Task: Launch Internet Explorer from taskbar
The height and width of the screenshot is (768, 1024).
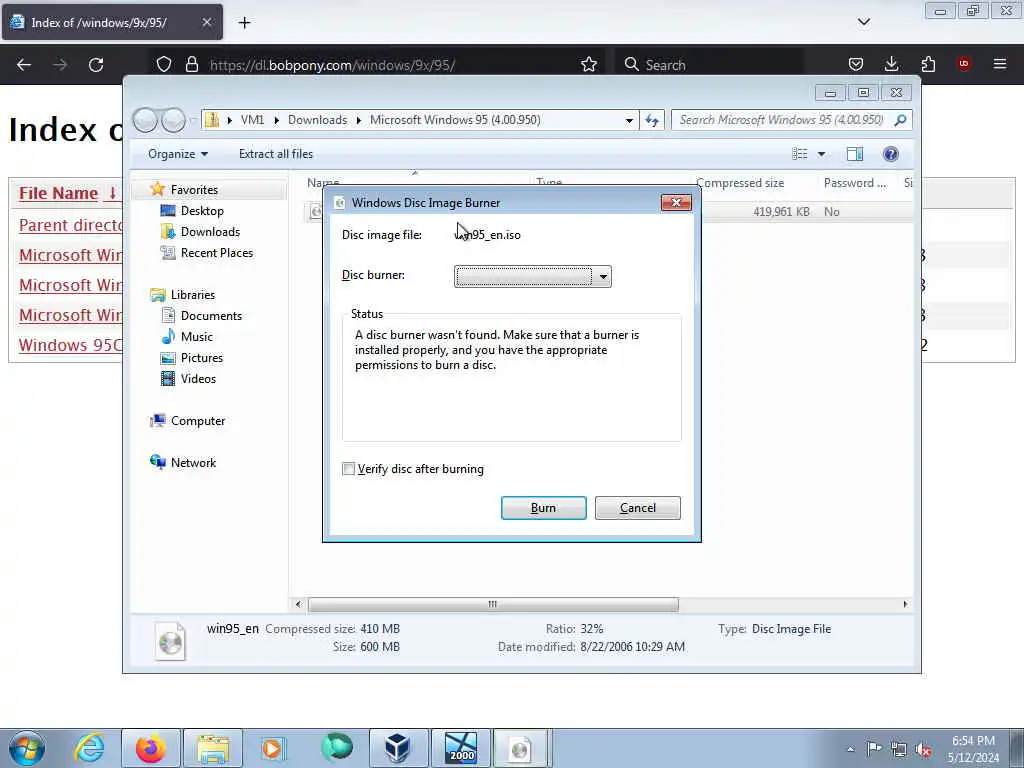Action: click(89, 748)
